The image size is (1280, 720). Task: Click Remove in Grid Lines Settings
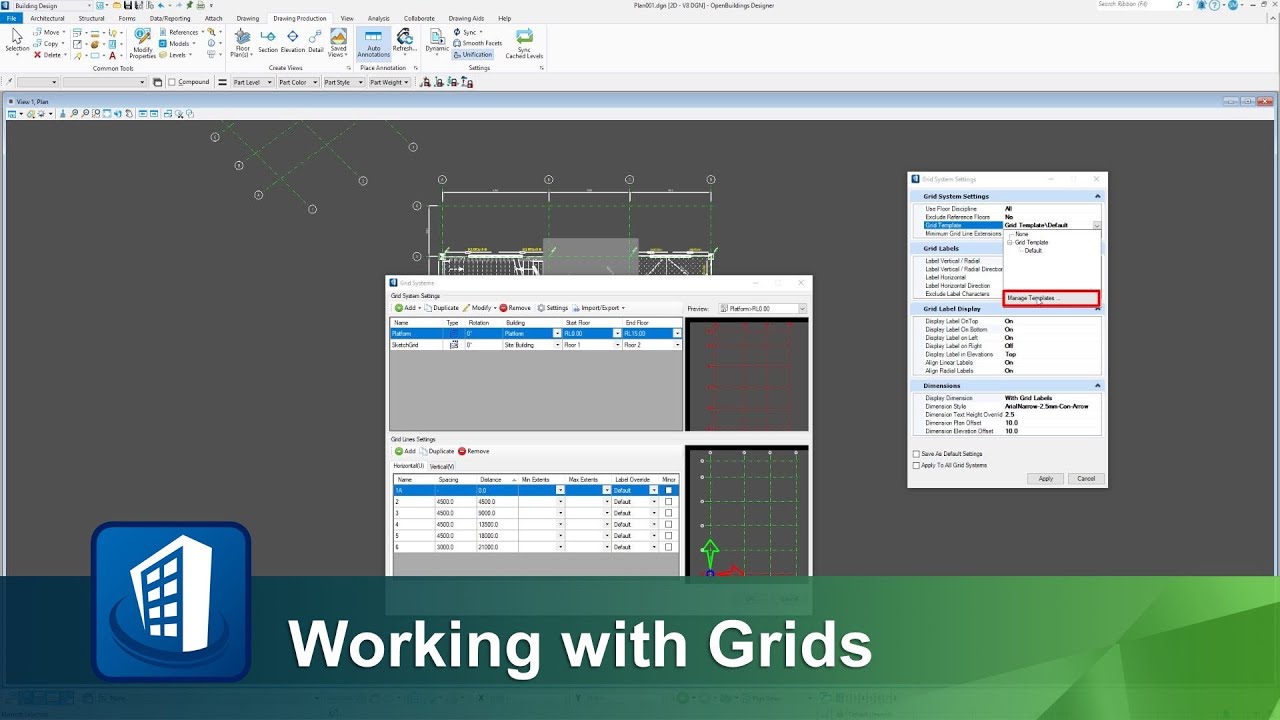tap(473, 451)
